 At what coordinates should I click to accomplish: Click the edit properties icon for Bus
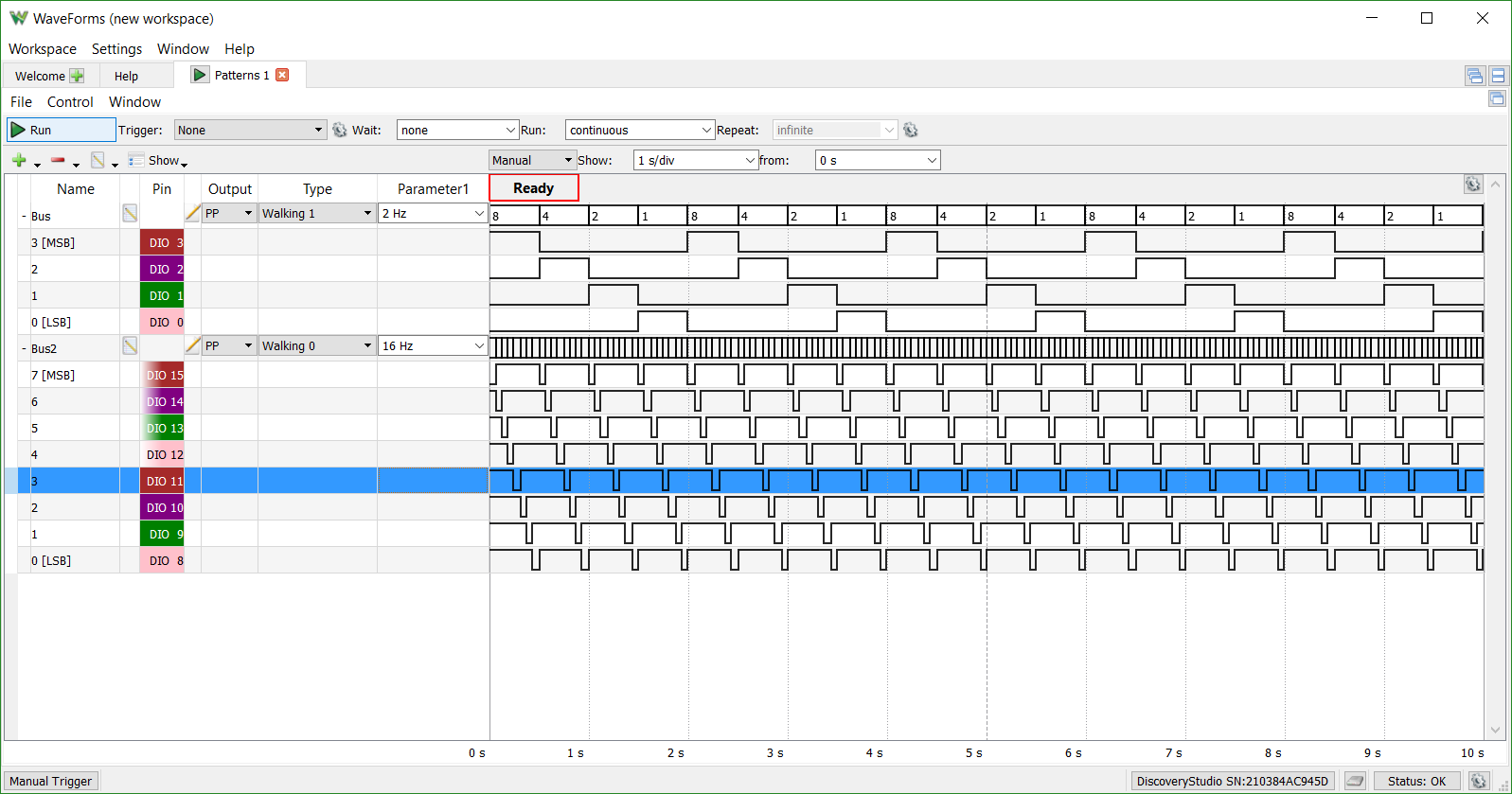[130, 214]
